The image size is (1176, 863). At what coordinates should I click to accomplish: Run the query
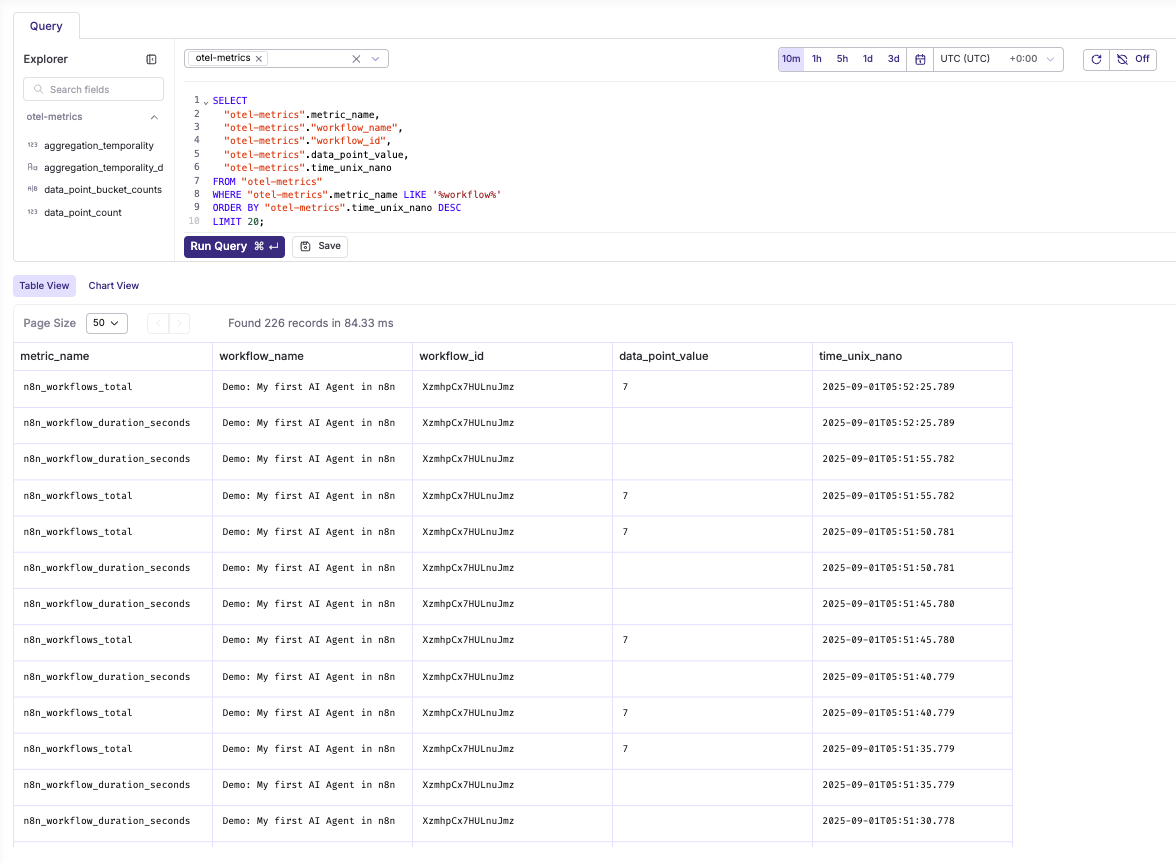(234, 246)
